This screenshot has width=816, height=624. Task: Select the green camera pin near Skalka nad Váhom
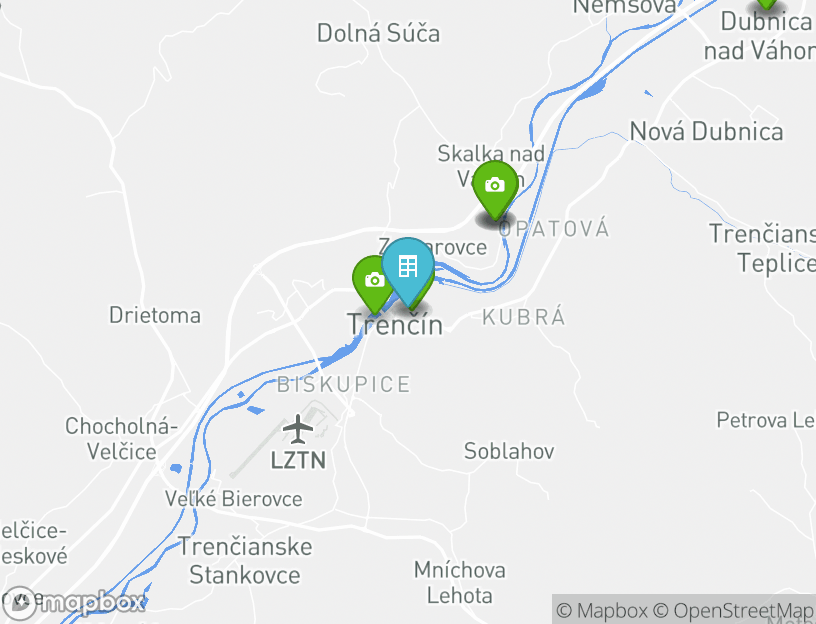[495, 189]
